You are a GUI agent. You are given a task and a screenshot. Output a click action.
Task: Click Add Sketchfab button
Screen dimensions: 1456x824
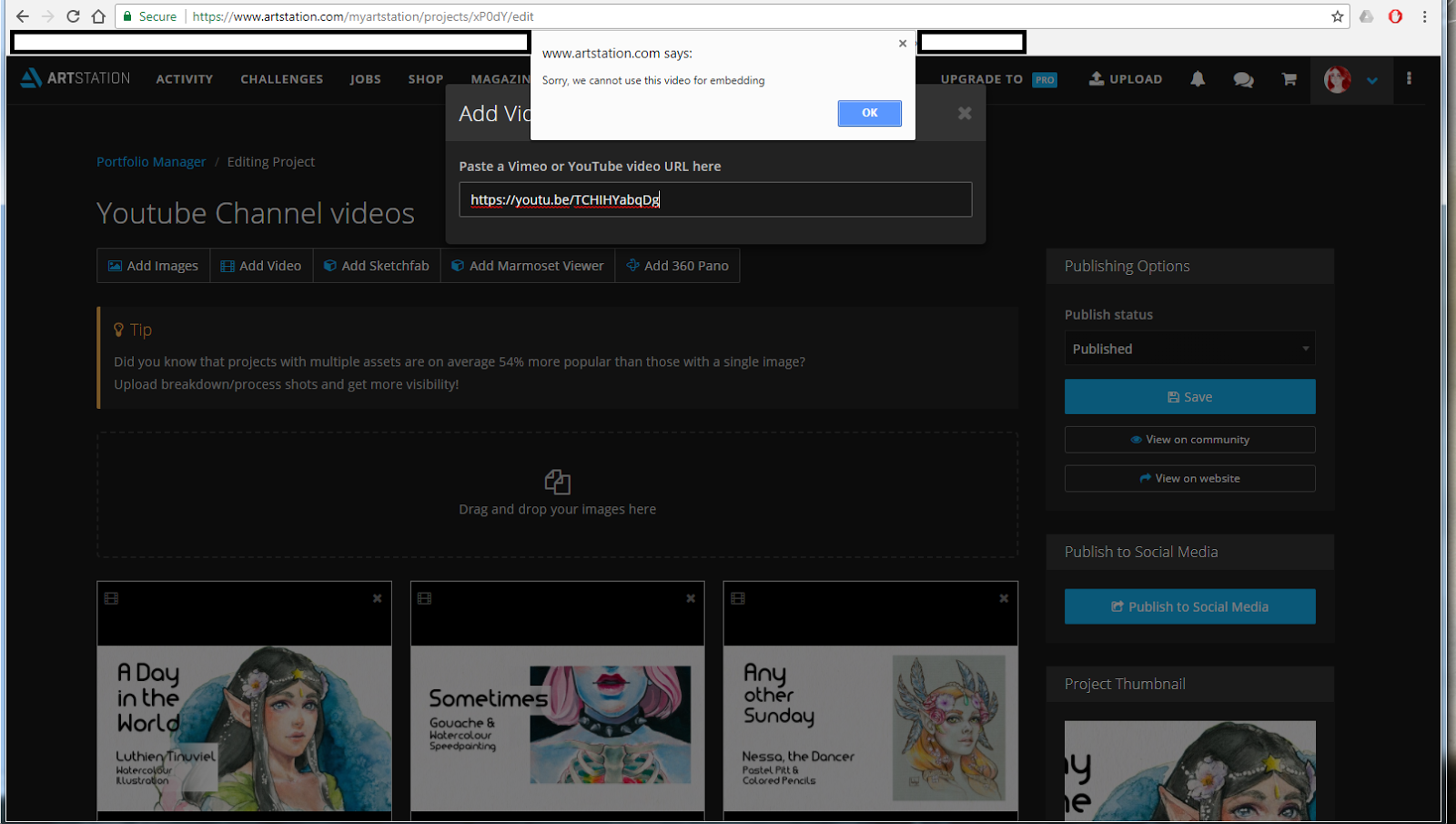(x=377, y=266)
